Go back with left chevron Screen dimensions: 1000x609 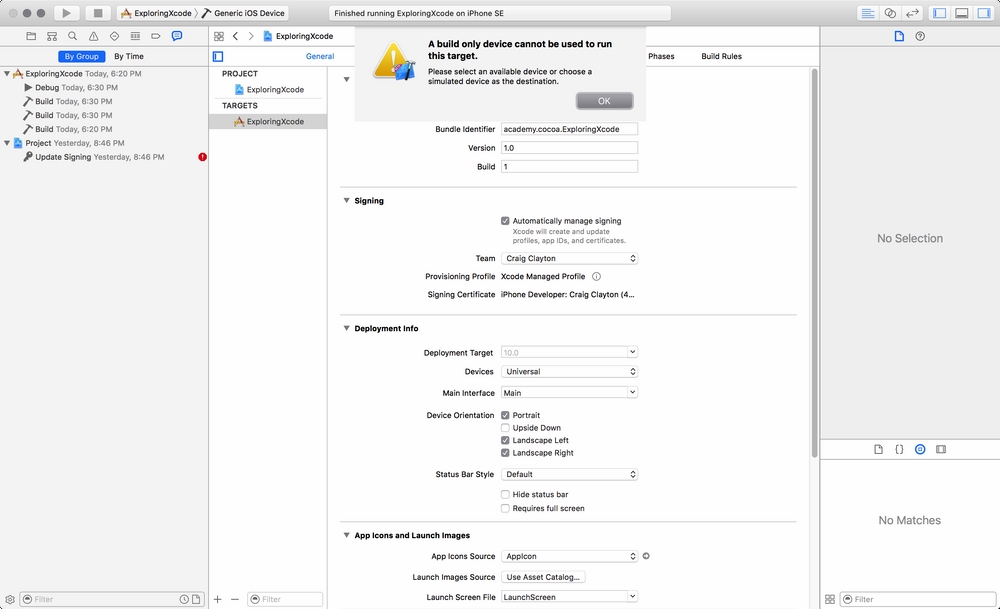pyautogui.click(x=235, y=36)
